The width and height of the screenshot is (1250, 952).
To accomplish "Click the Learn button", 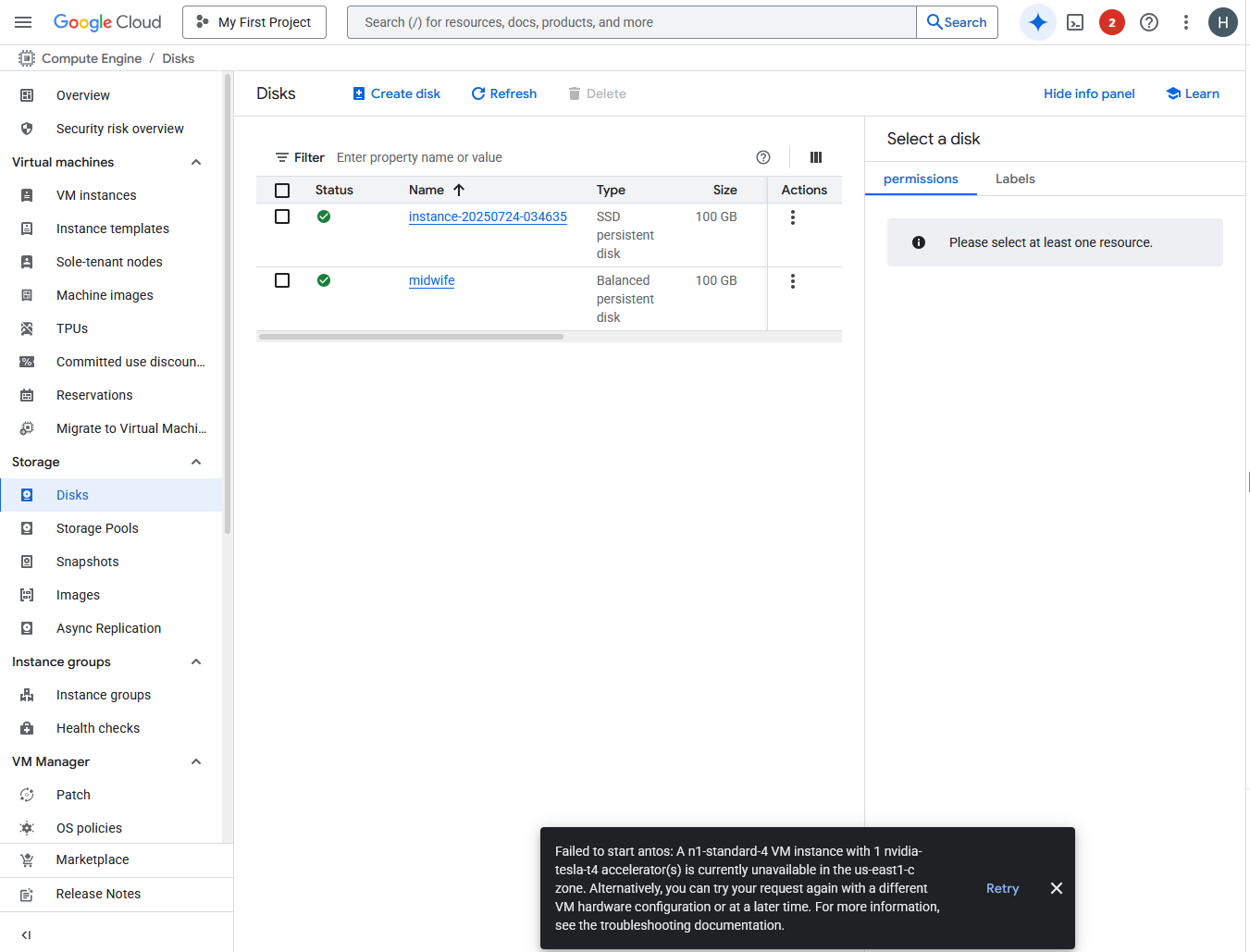I will point(1193,93).
